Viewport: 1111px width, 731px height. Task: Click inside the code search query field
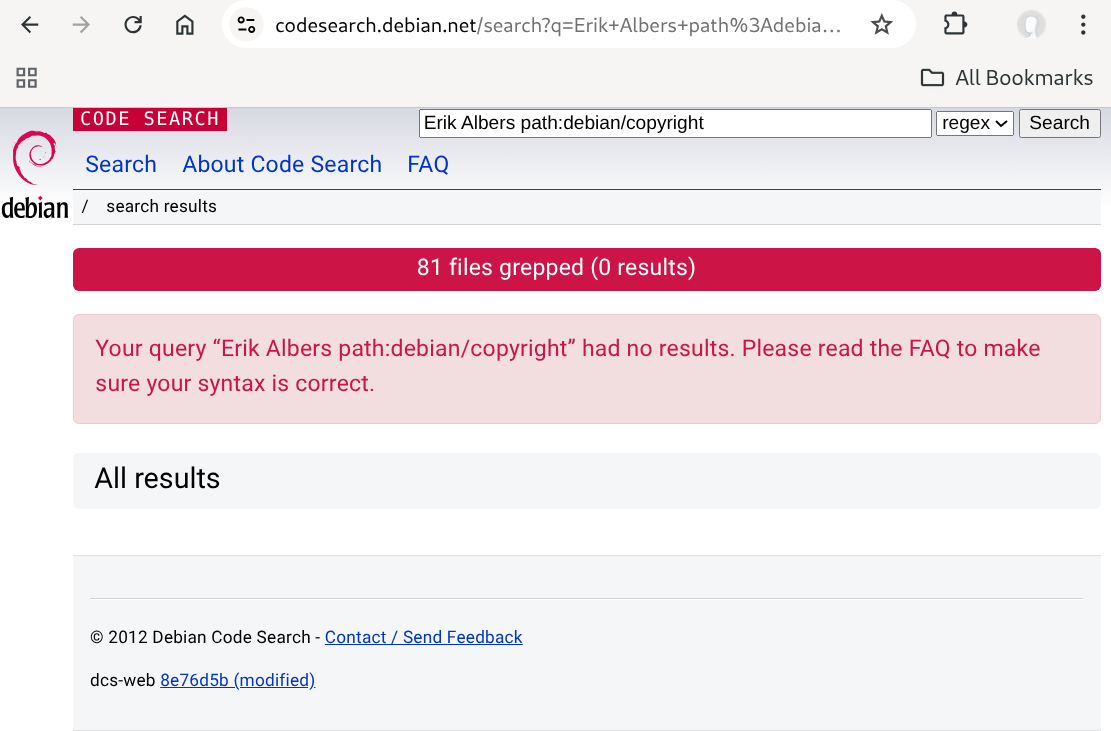(674, 122)
